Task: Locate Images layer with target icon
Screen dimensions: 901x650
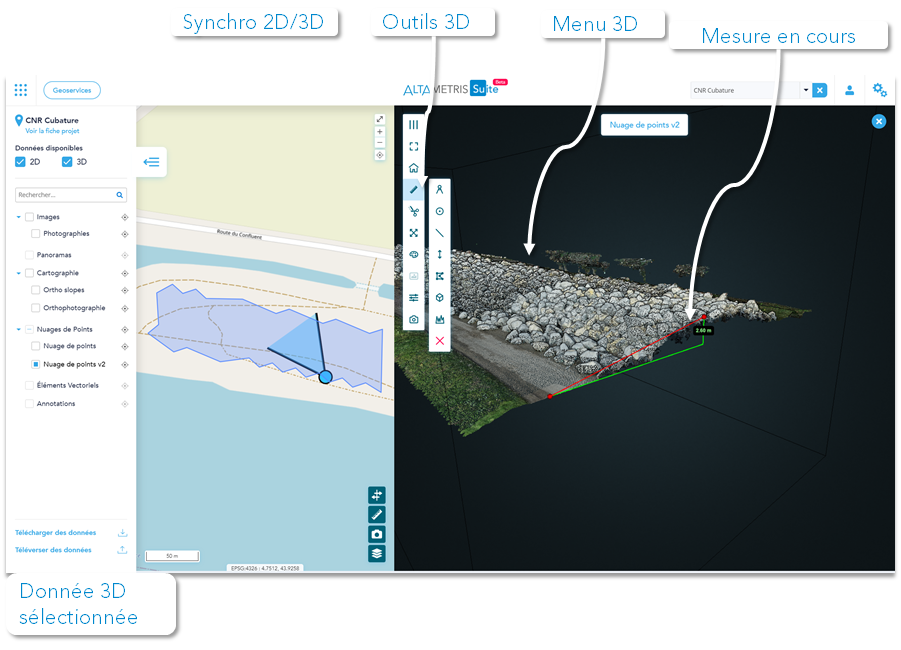Action: point(125,217)
